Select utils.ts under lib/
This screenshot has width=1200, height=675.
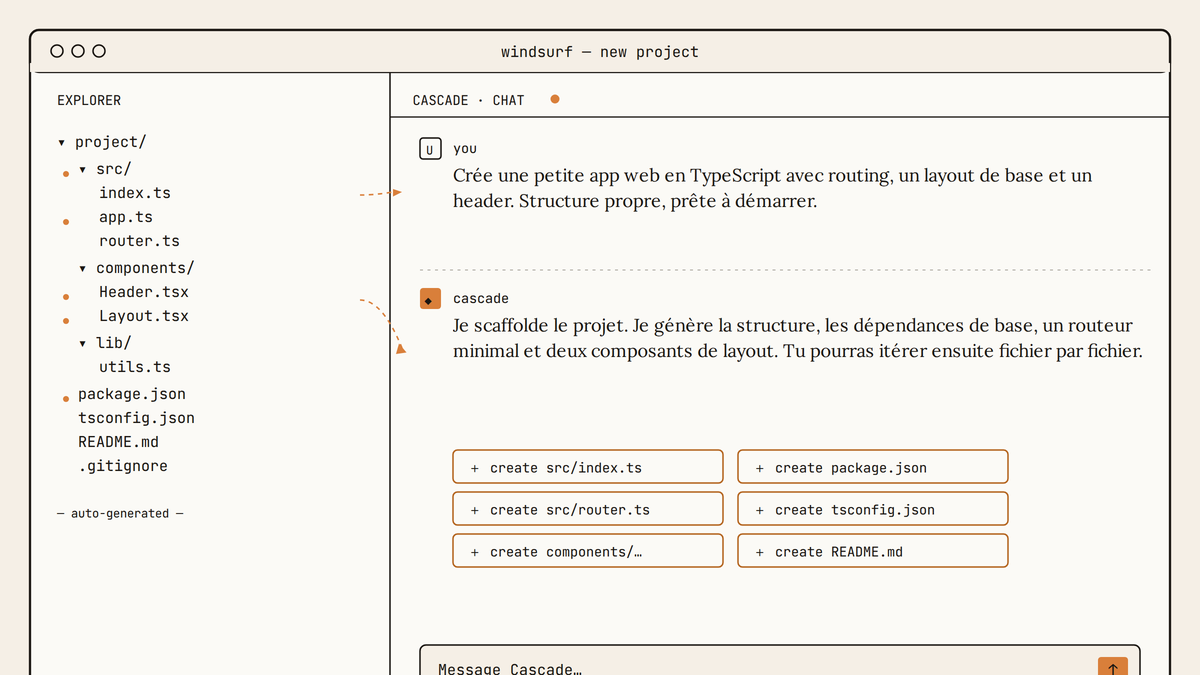coord(135,367)
